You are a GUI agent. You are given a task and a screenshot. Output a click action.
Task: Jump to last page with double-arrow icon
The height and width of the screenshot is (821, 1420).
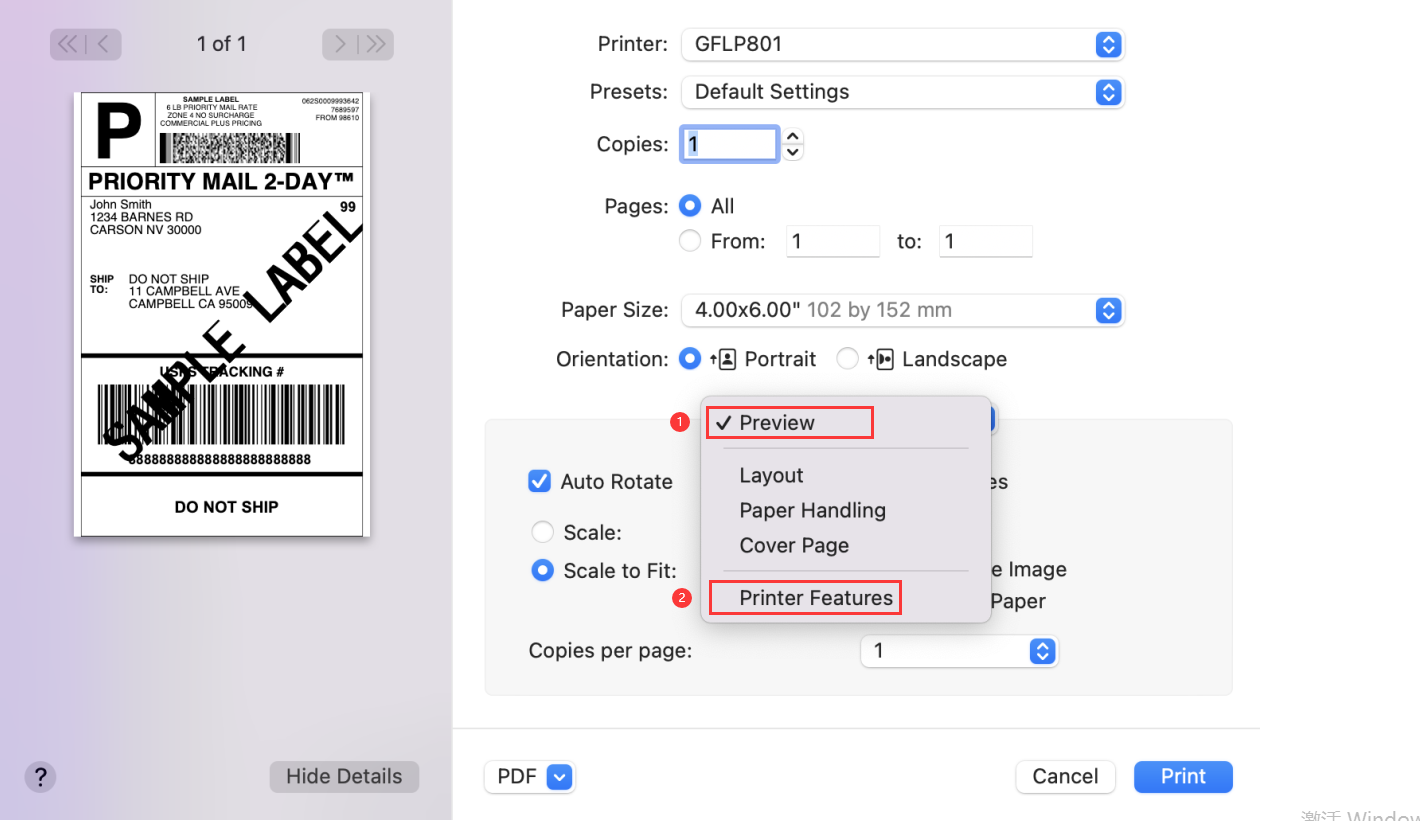click(377, 44)
